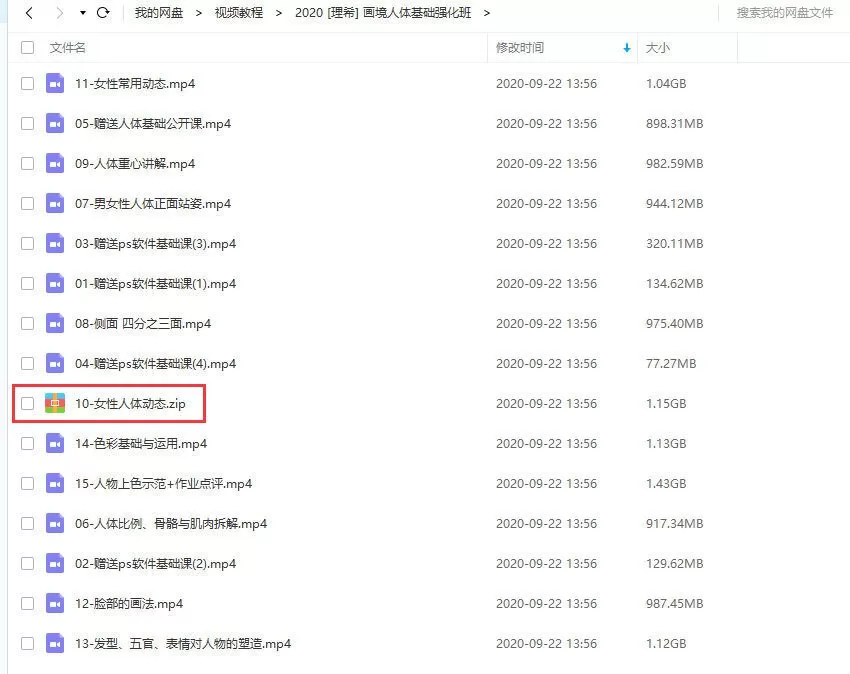Click the 搜索我的网盘文件 search box
The image size is (850, 674).
784,13
